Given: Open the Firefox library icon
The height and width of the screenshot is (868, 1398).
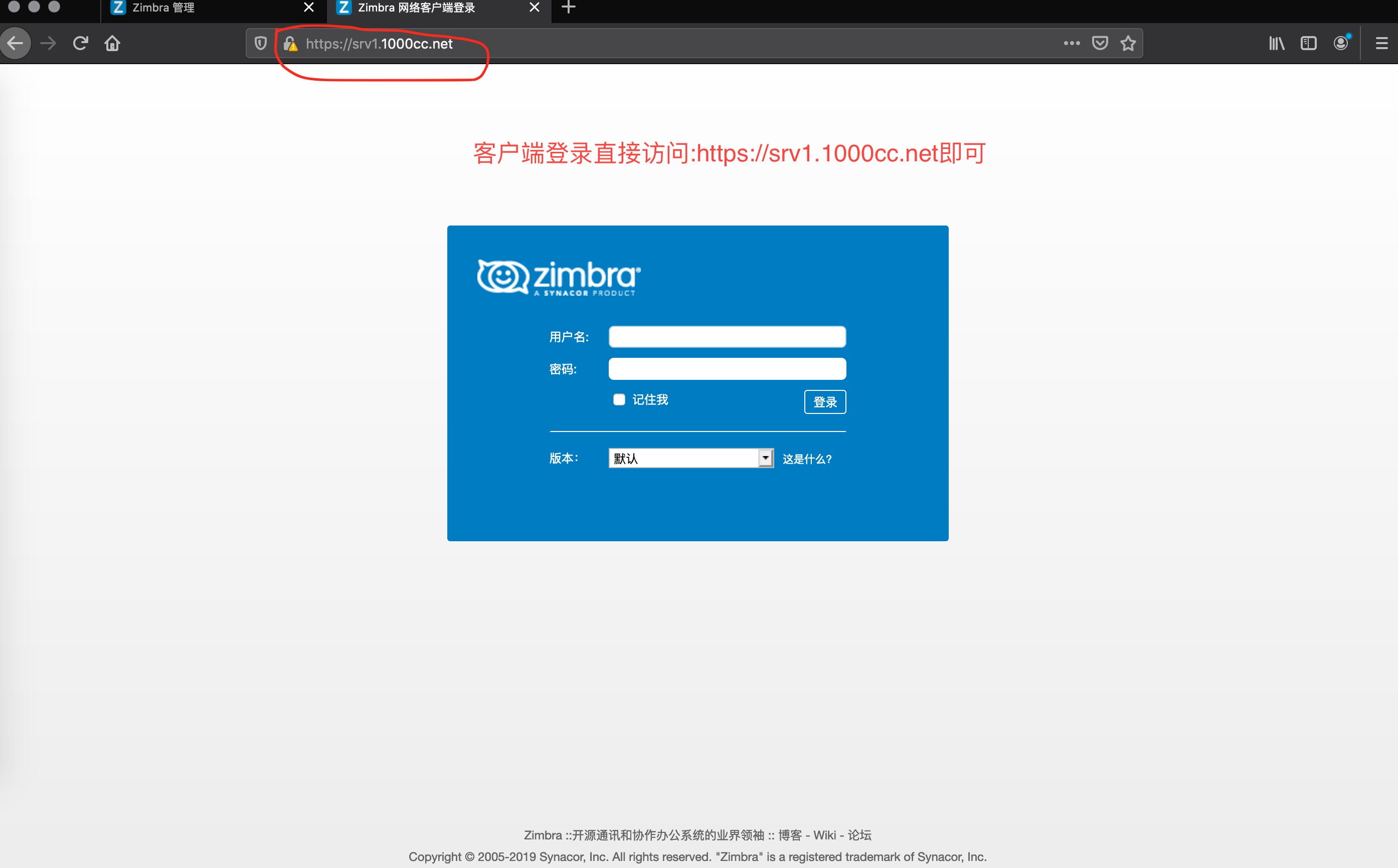Looking at the screenshot, I should (x=1276, y=43).
